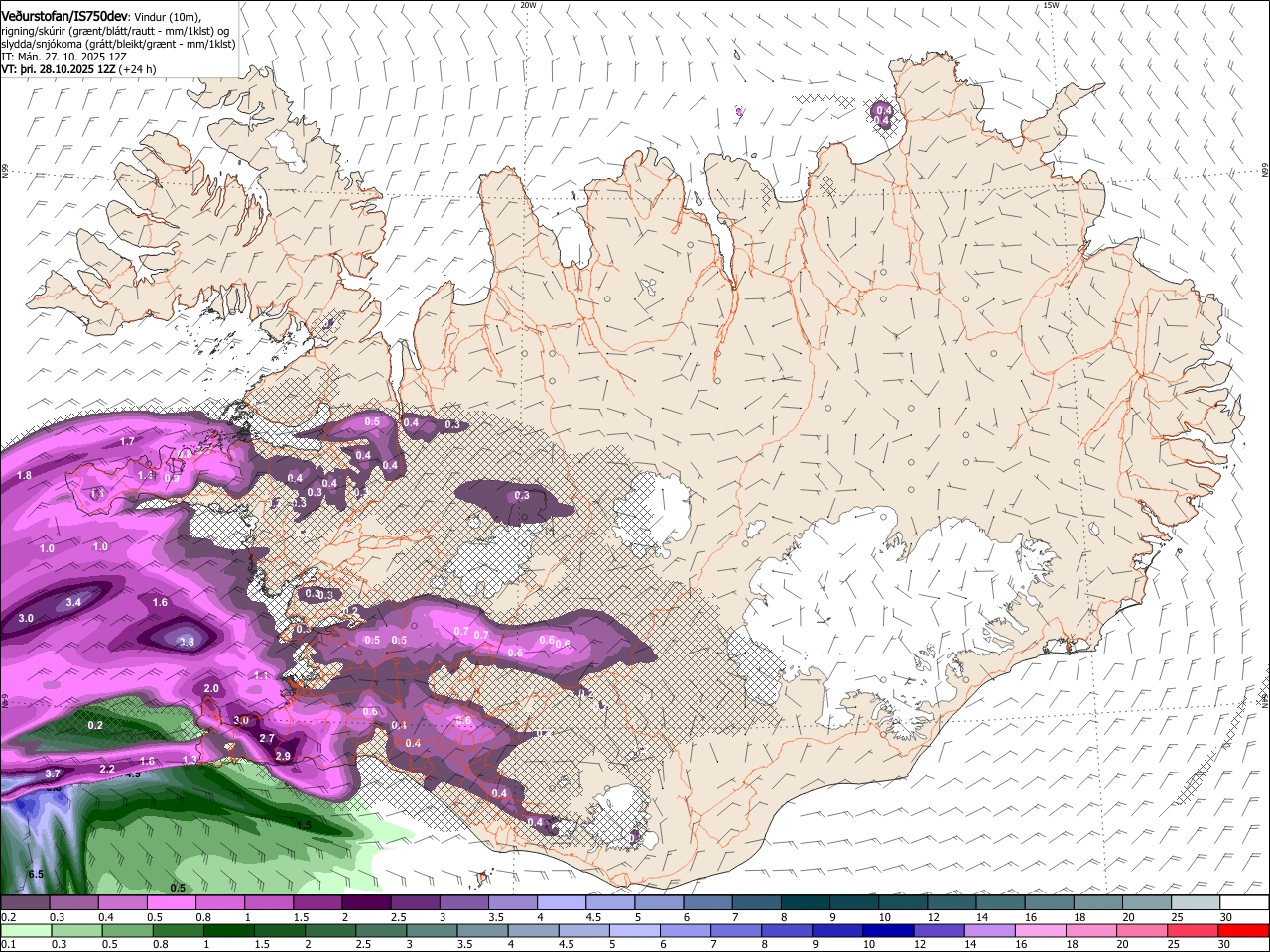Click the bright pink 0.5 snow legend swatch
1270x952 pixels.
pyautogui.click(x=171, y=902)
